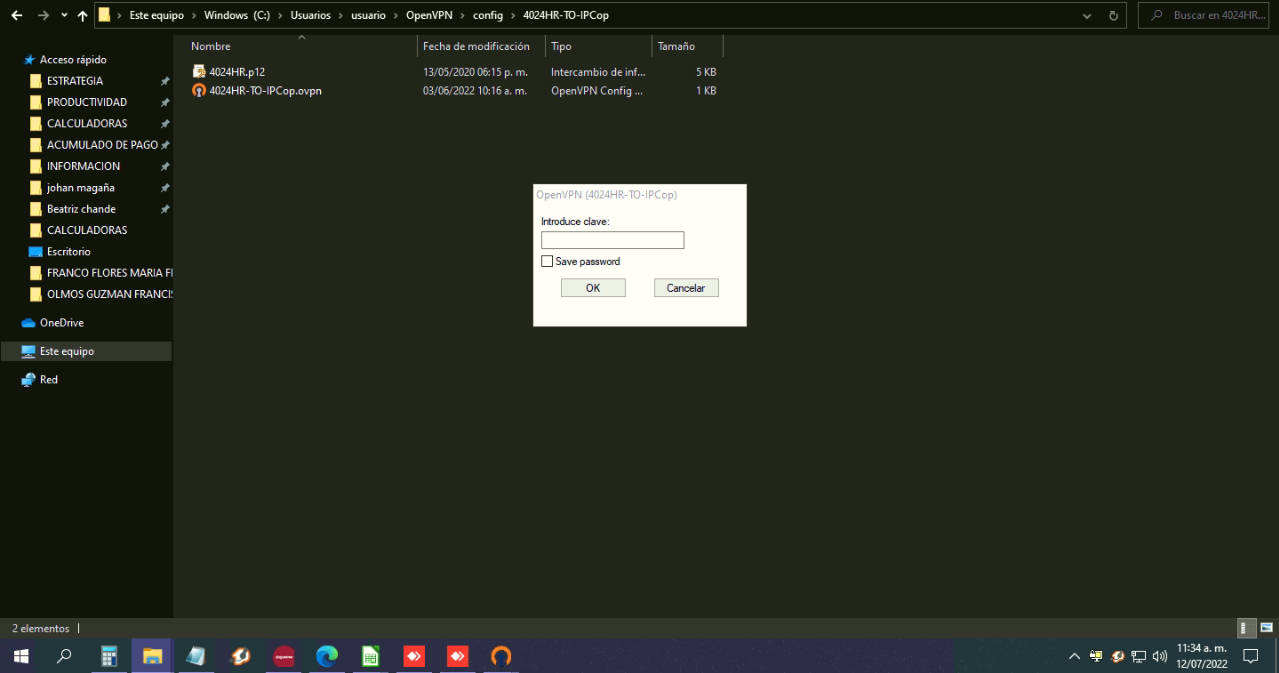Click the Introduce clave password field

612,240
